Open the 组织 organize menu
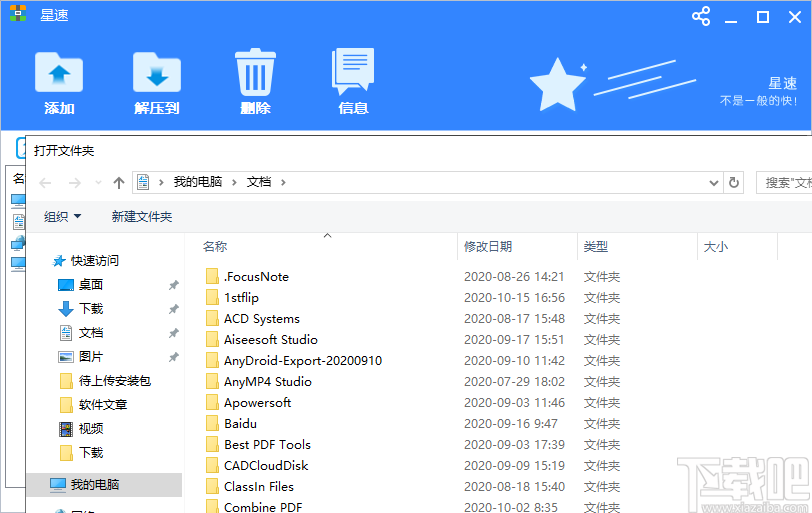812x513 pixels. point(62,216)
